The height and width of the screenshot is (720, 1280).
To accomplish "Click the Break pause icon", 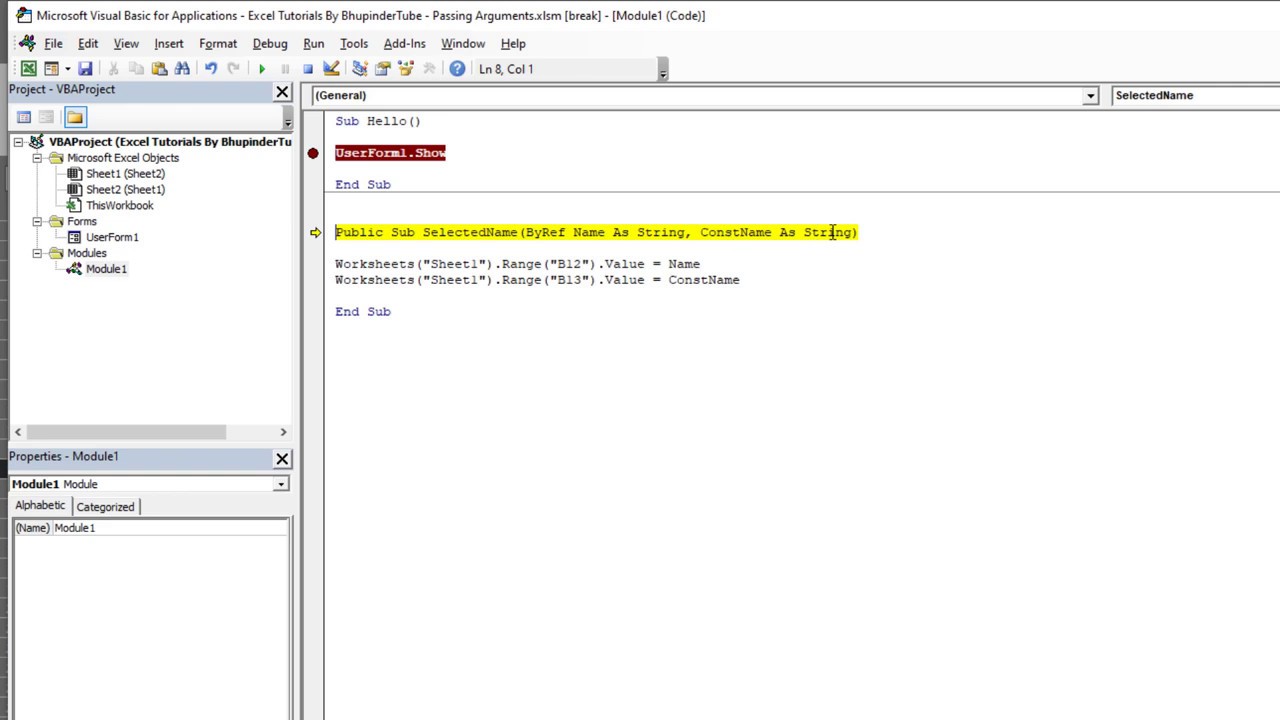I will click(x=285, y=69).
